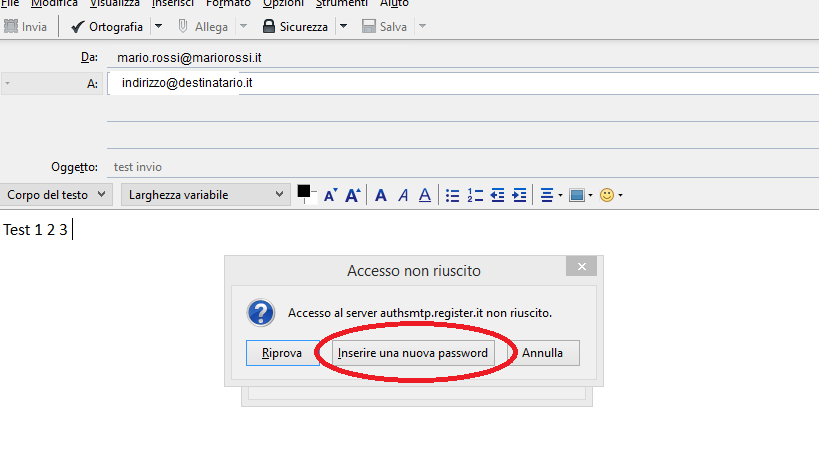
Task: Open the File menu
Action: pos(10,4)
